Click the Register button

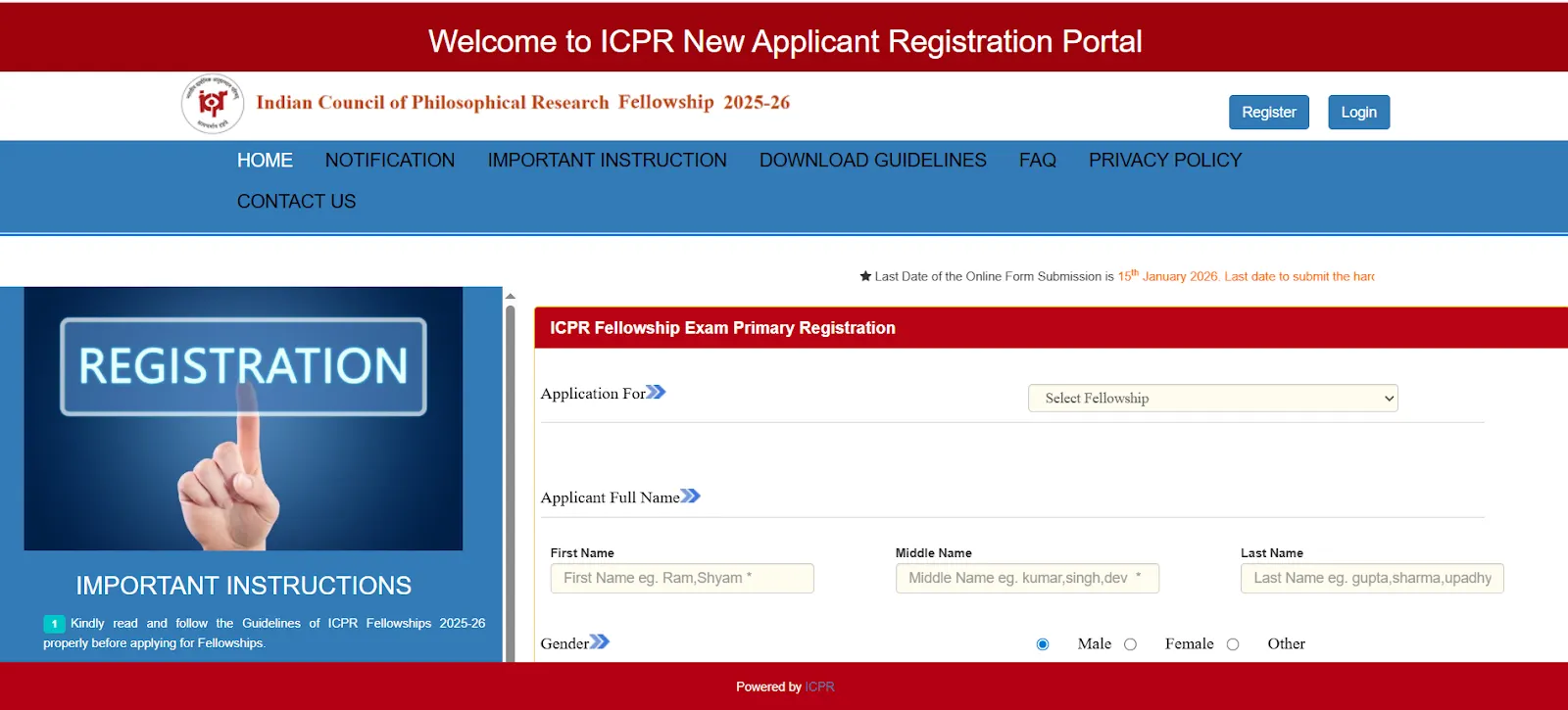click(x=1269, y=112)
